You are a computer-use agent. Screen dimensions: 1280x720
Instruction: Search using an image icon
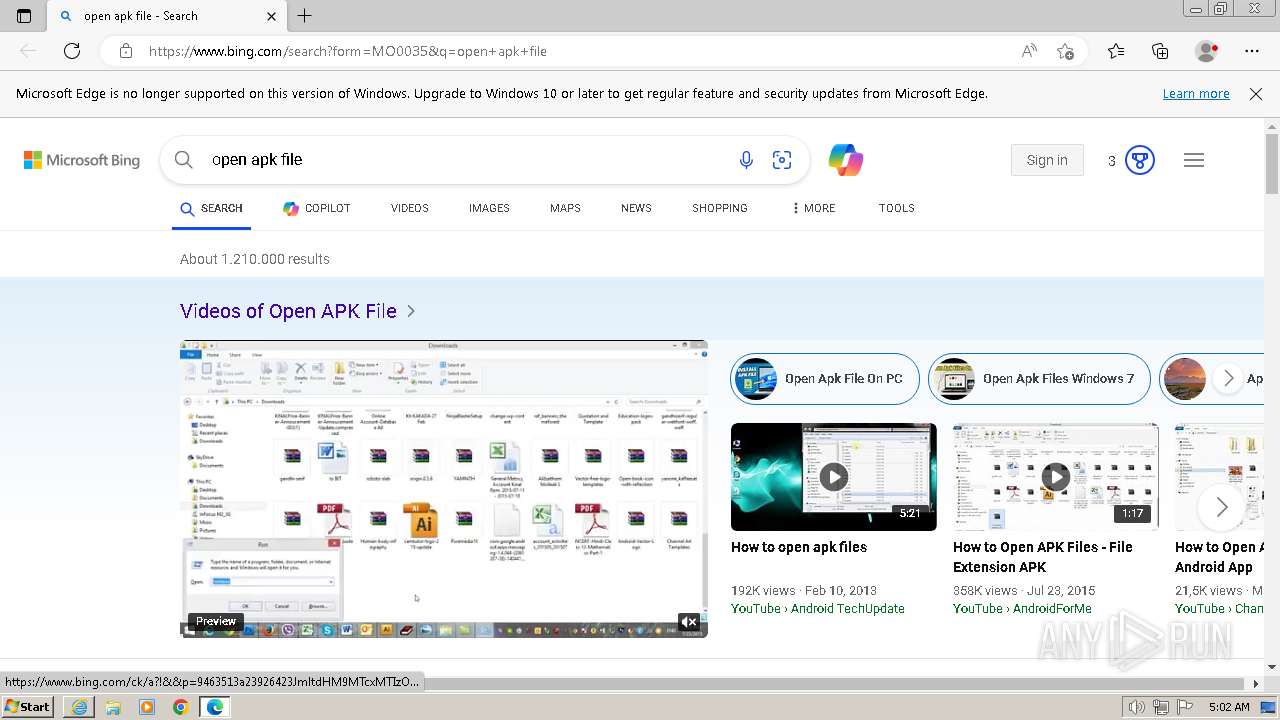pos(782,160)
